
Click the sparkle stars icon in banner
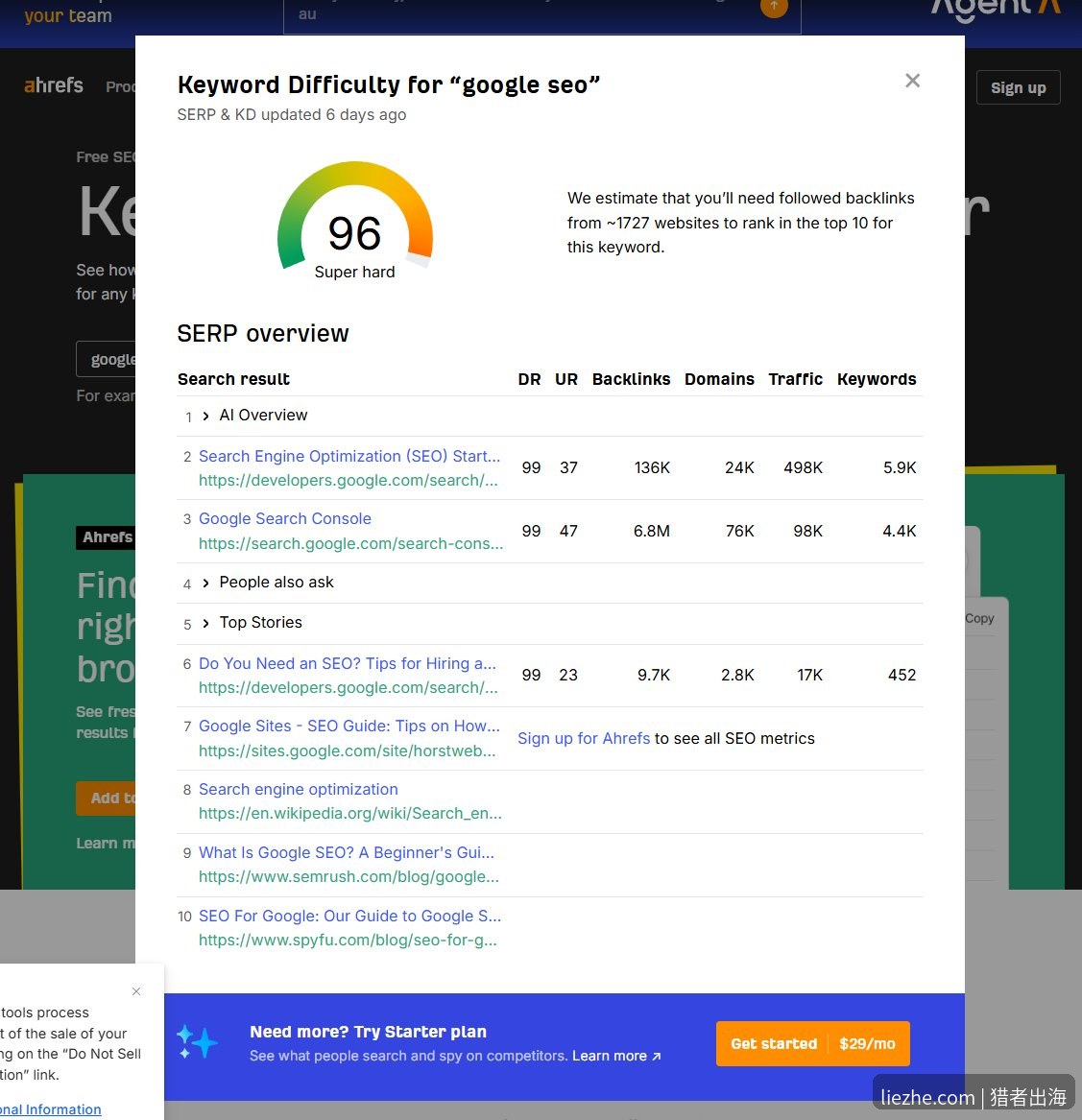click(197, 1043)
